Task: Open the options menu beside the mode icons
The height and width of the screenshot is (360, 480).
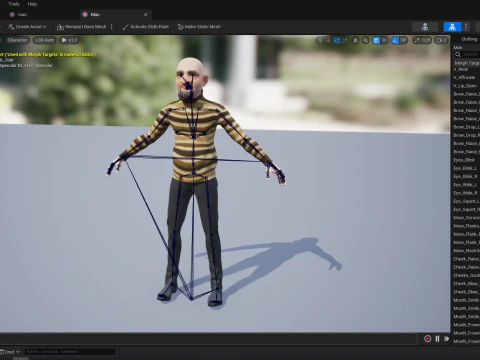Action: tap(466, 27)
